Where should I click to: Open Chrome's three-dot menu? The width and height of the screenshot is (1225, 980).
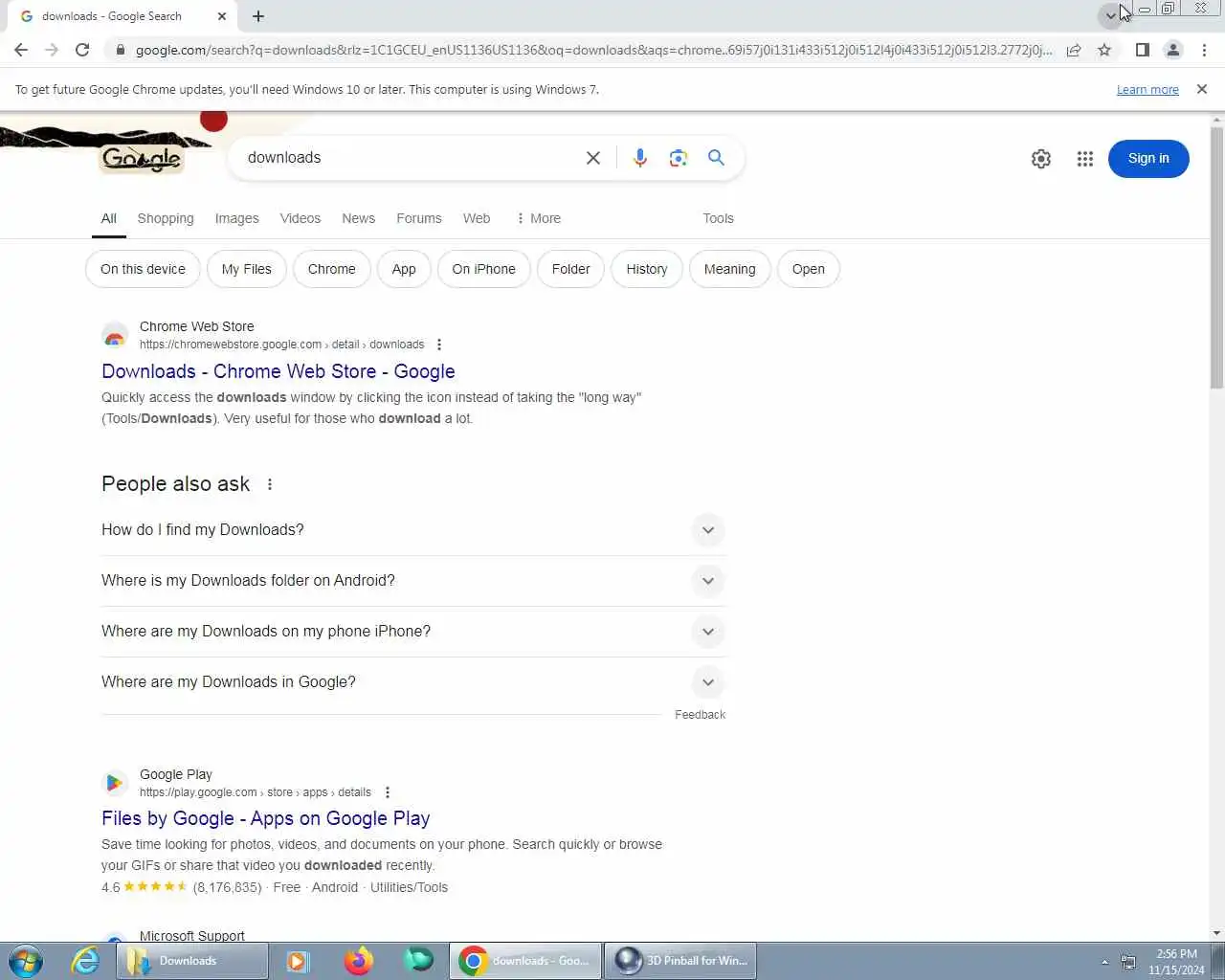(1204, 50)
